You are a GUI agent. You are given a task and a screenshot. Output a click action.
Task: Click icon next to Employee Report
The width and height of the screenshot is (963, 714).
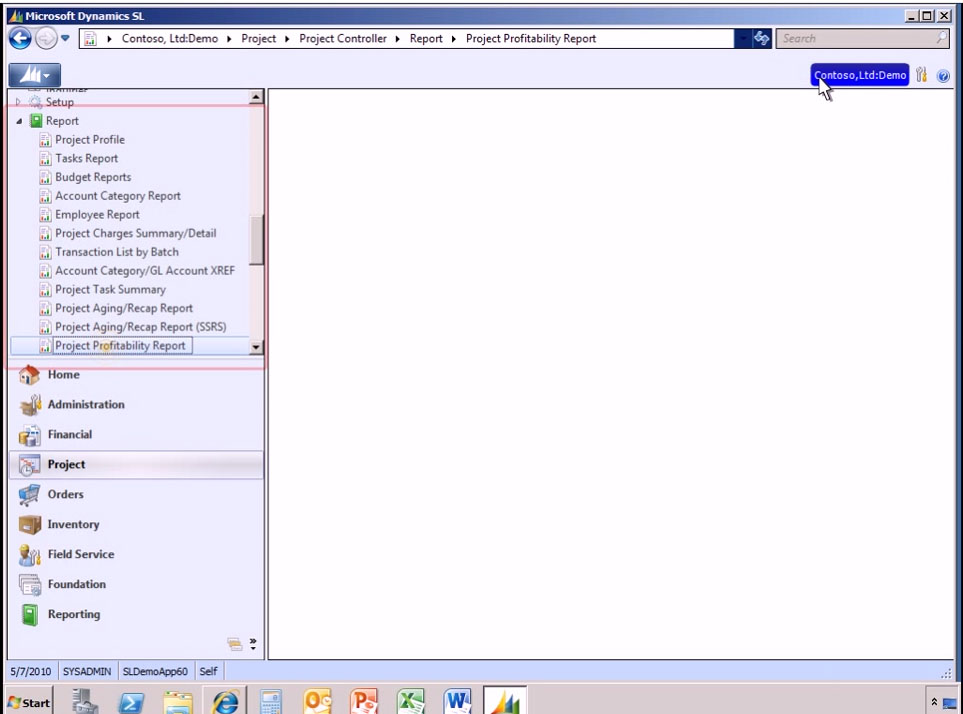click(x=45, y=215)
